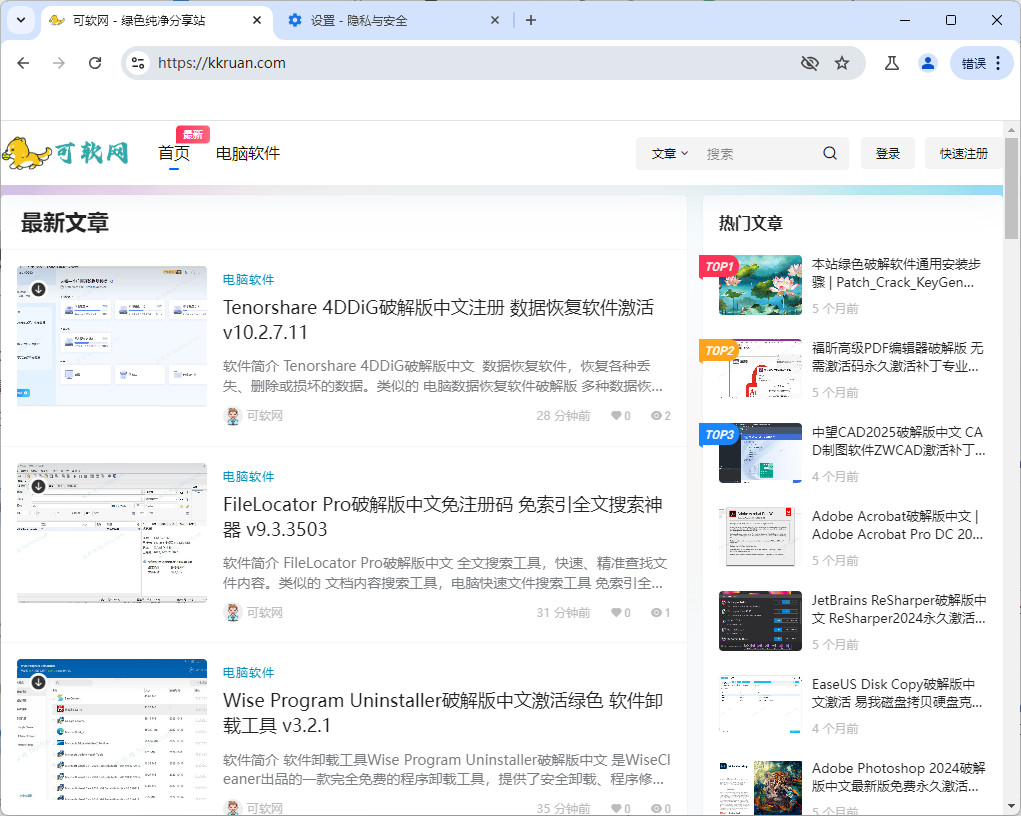Click the page vertical scrollbar thumb
The height and width of the screenshot is (816, 1021).
1012,189
